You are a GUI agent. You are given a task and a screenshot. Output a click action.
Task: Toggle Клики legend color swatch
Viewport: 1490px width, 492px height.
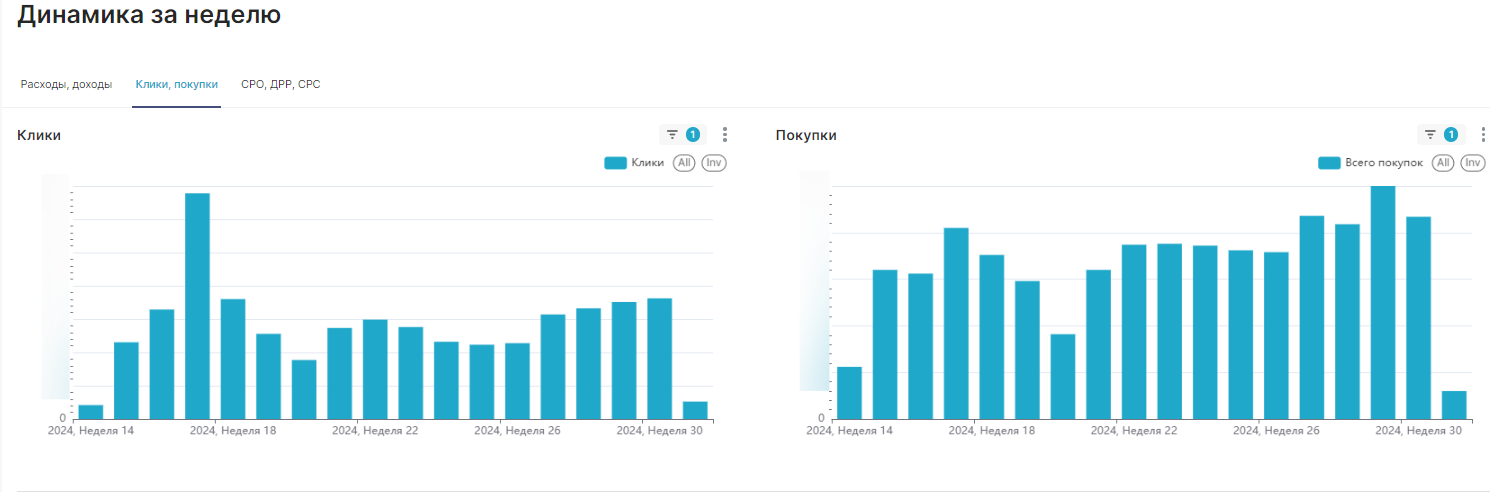coord(615,163)
